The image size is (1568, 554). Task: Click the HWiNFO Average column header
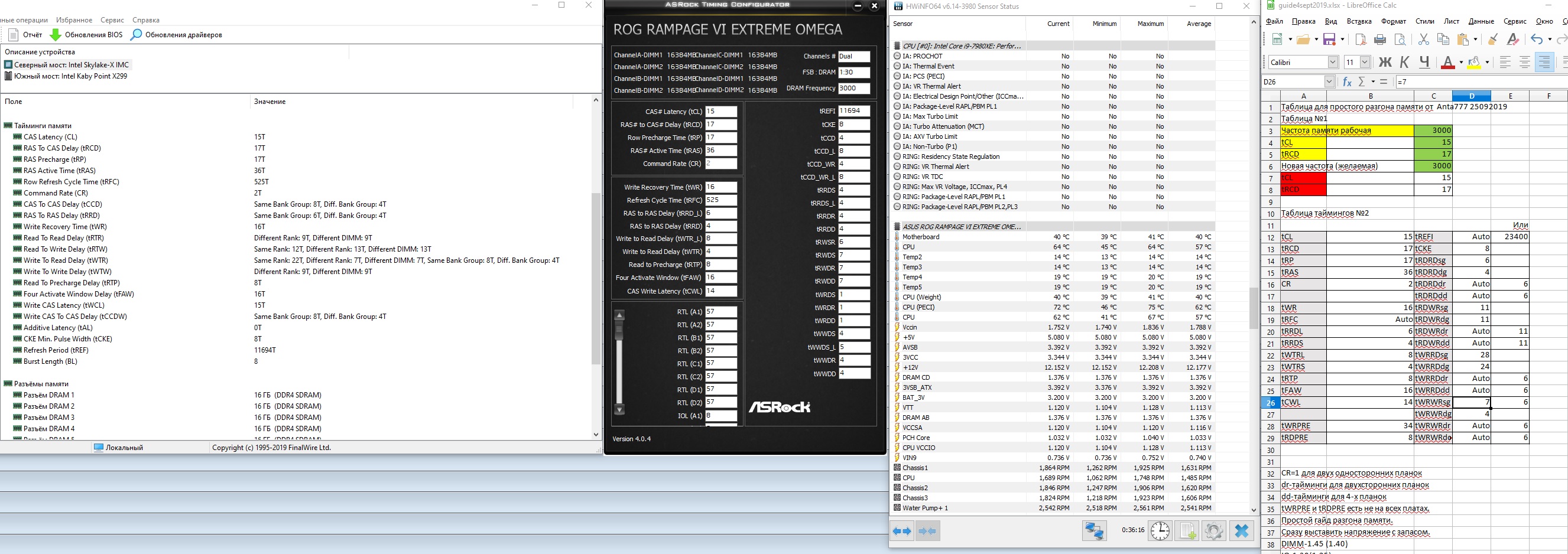(1193, 24)
